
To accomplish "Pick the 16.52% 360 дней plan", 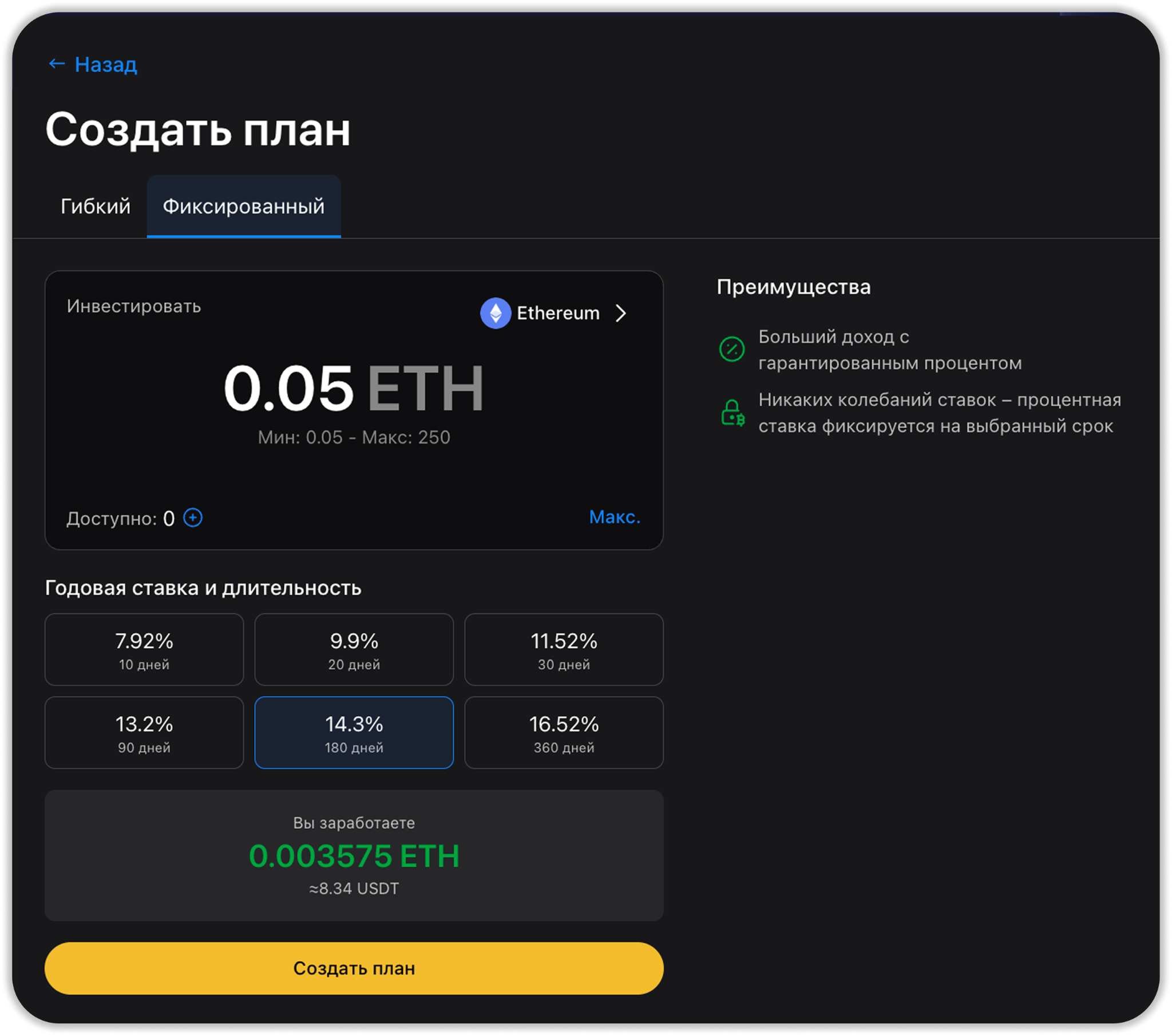I will [564, 733].
